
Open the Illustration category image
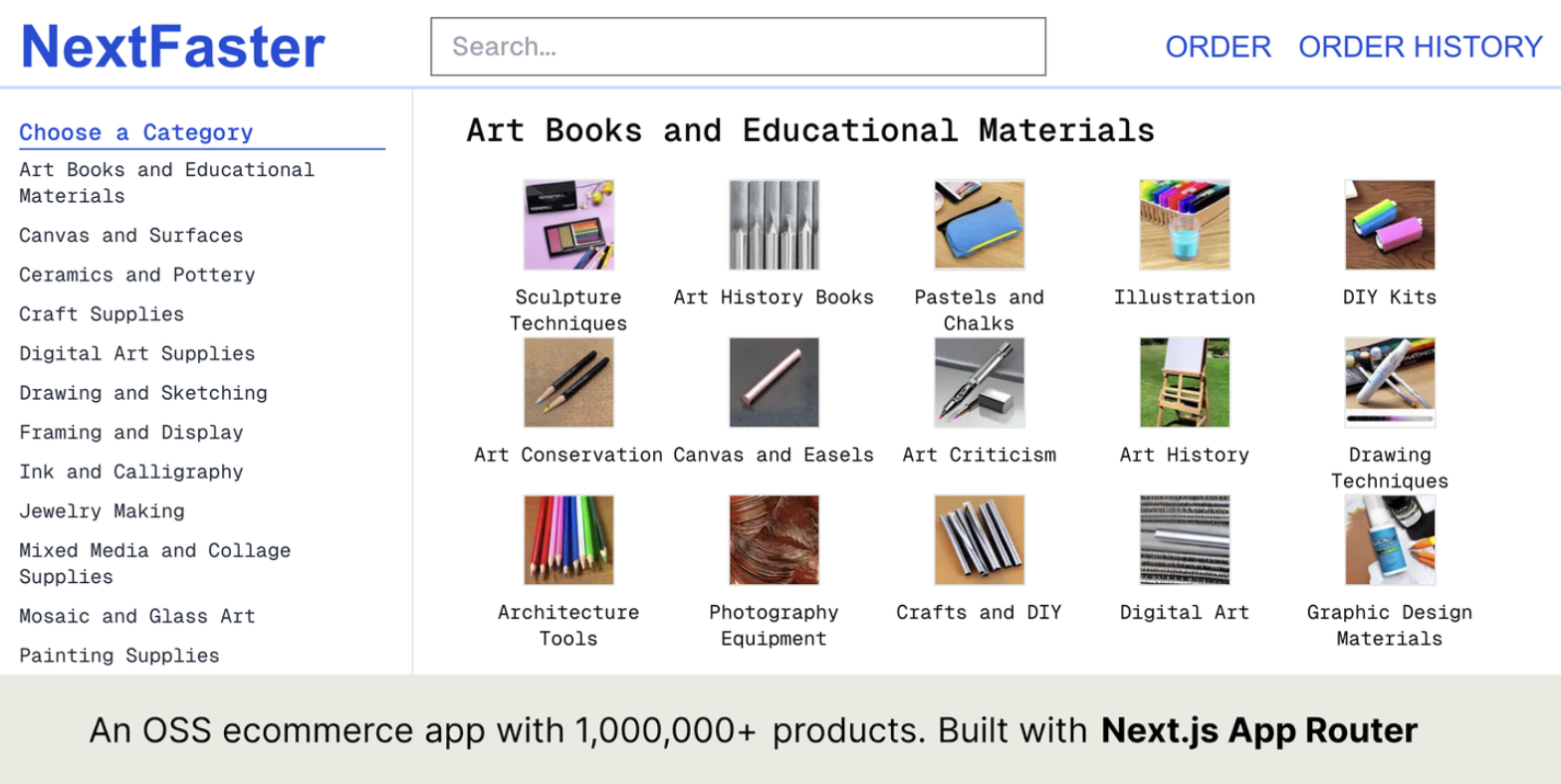[x=1184, y=225]
